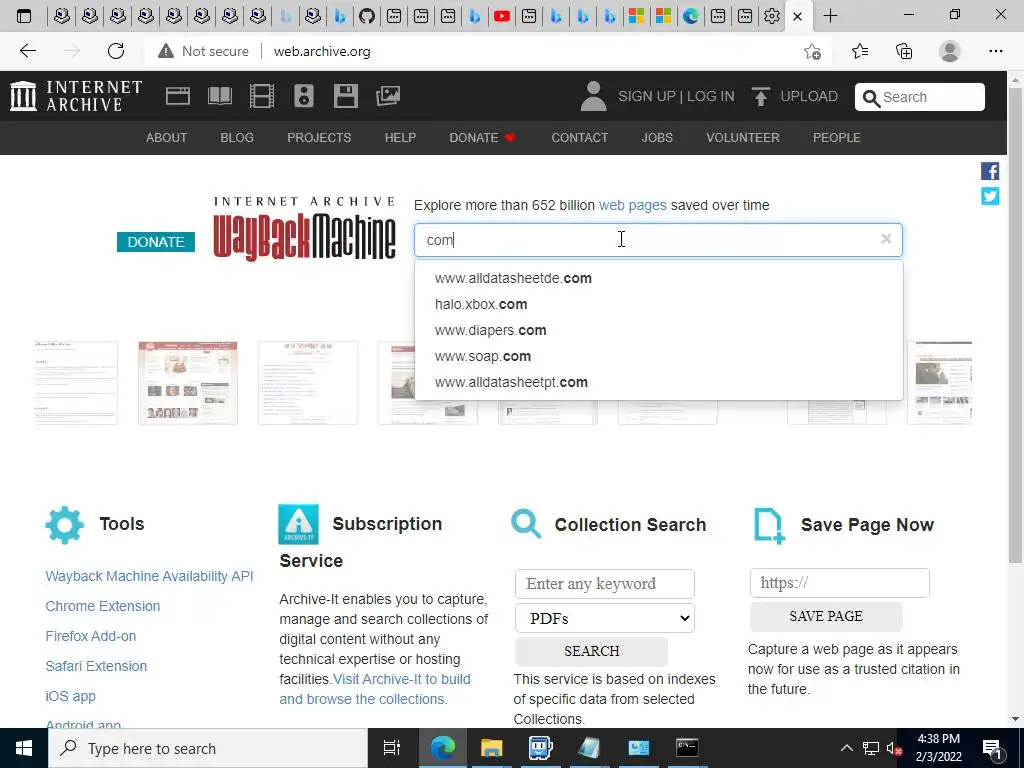The width and height of the screenshot is (1024, 768).
Task: Focus the Enter any keyword field
Action: coord(605,584)
